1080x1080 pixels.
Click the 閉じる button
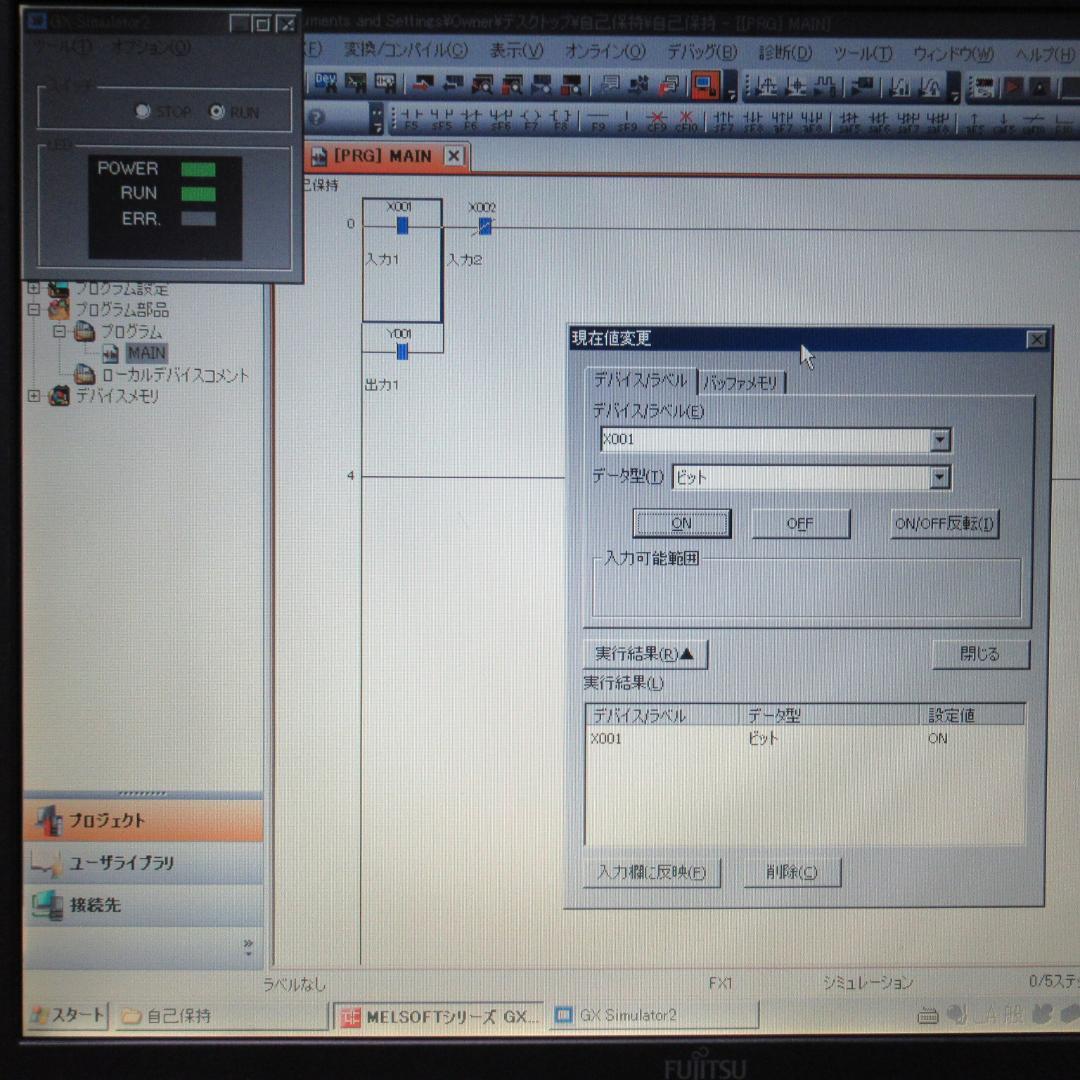coord(980,654)
